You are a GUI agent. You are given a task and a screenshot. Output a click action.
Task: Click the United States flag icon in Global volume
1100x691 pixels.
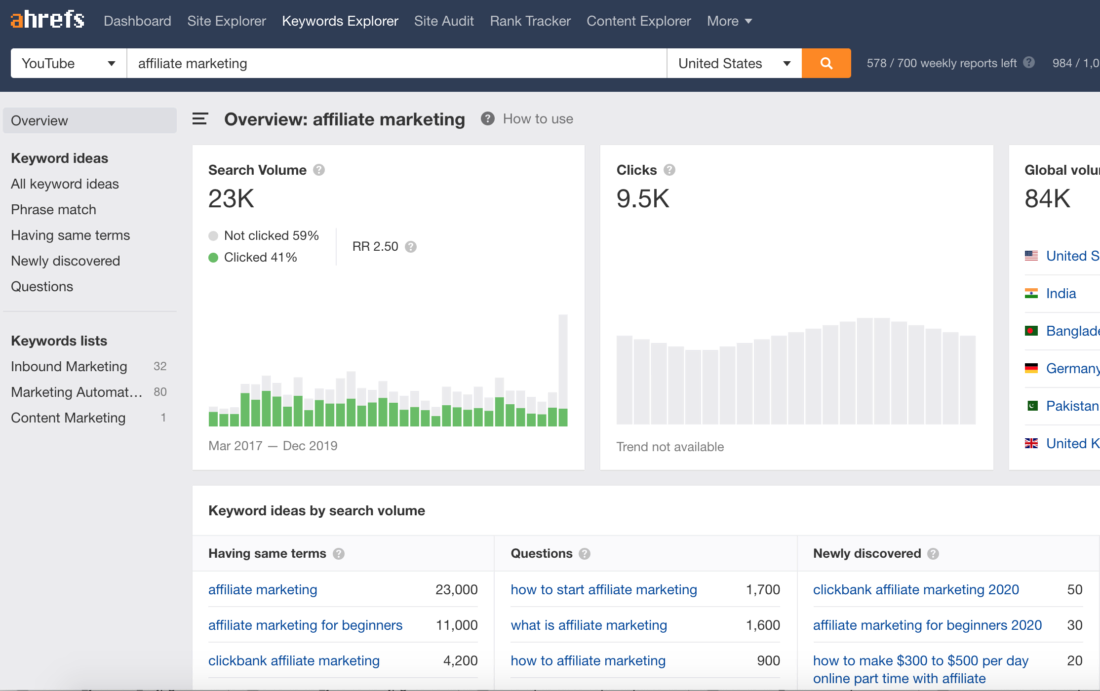(1031, 256)
